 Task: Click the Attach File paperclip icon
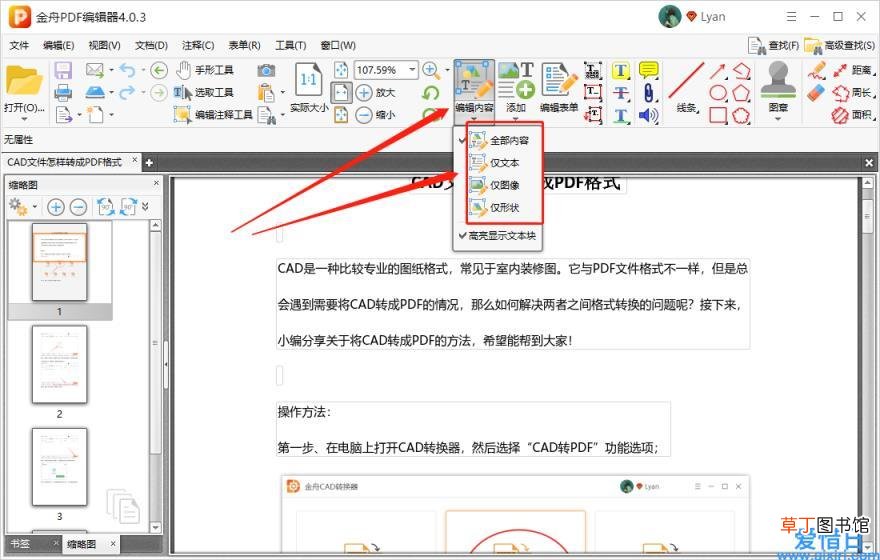[x=649, y=93]
